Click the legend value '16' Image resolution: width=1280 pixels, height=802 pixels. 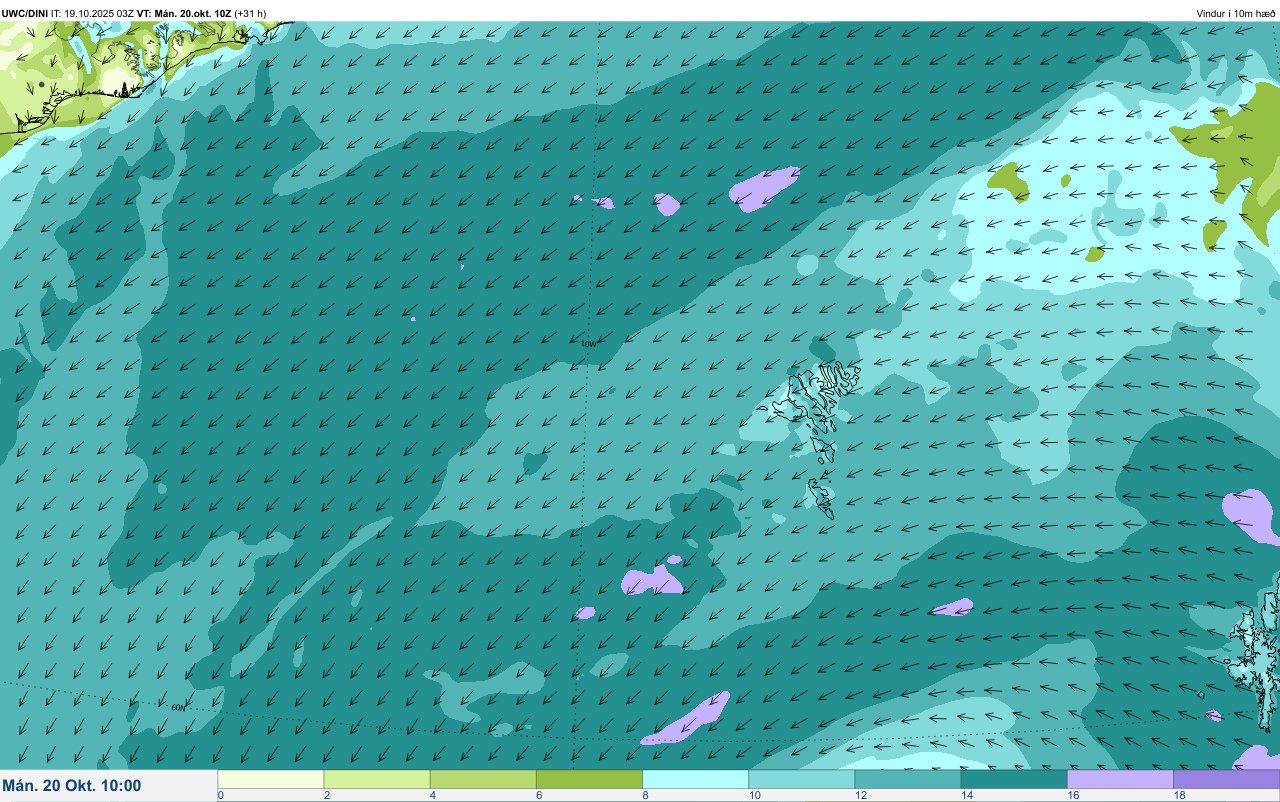1072,795
